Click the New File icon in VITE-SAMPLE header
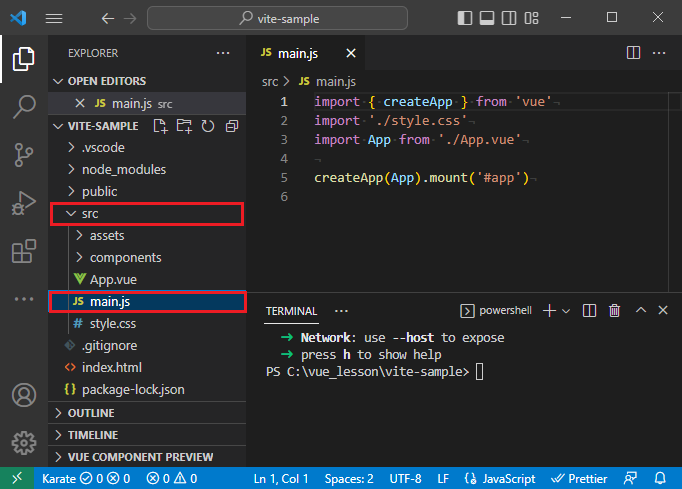This screenshot has width=682, height=489. click(160, 126)
